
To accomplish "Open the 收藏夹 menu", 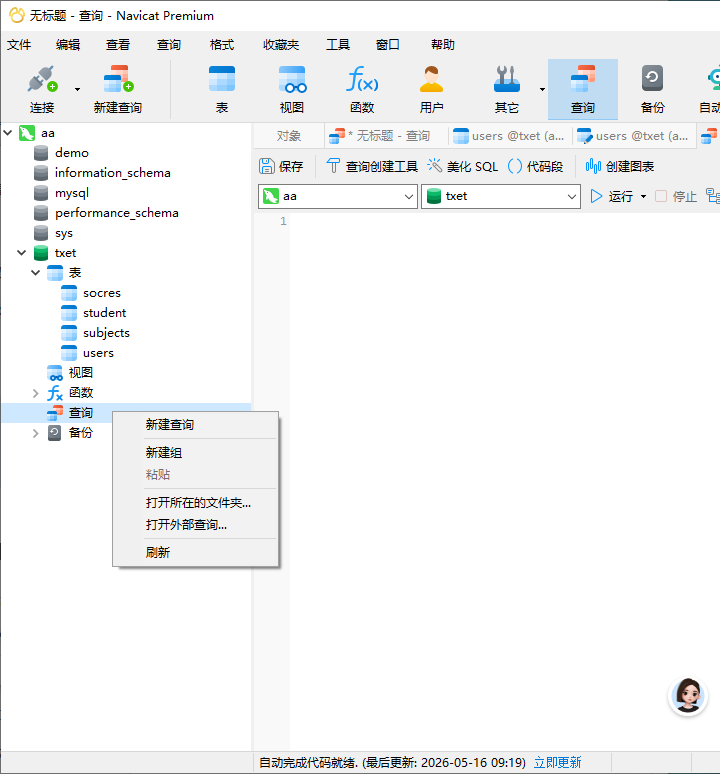I will point(281,45).
